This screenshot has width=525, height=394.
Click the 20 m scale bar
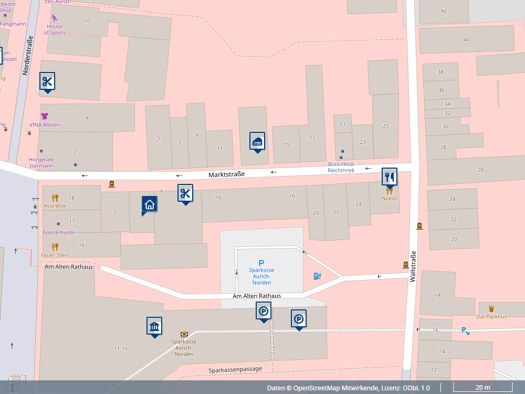(483, 387)
